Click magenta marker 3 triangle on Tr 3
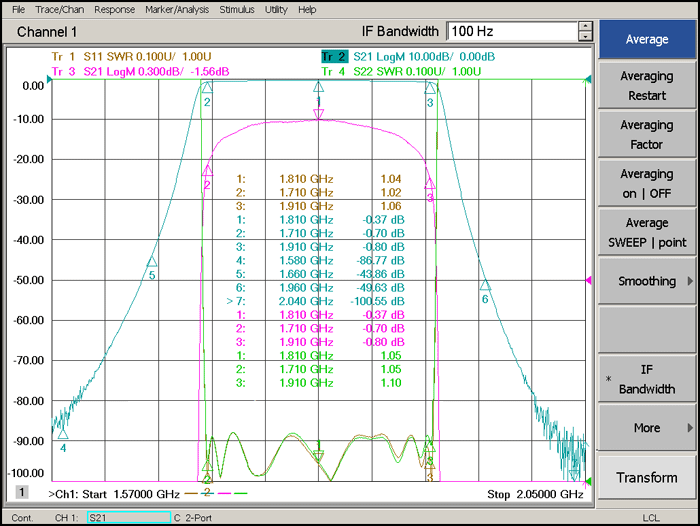This screenshot has width=700, height=526. pyautogui.click(x=429, y=183)
